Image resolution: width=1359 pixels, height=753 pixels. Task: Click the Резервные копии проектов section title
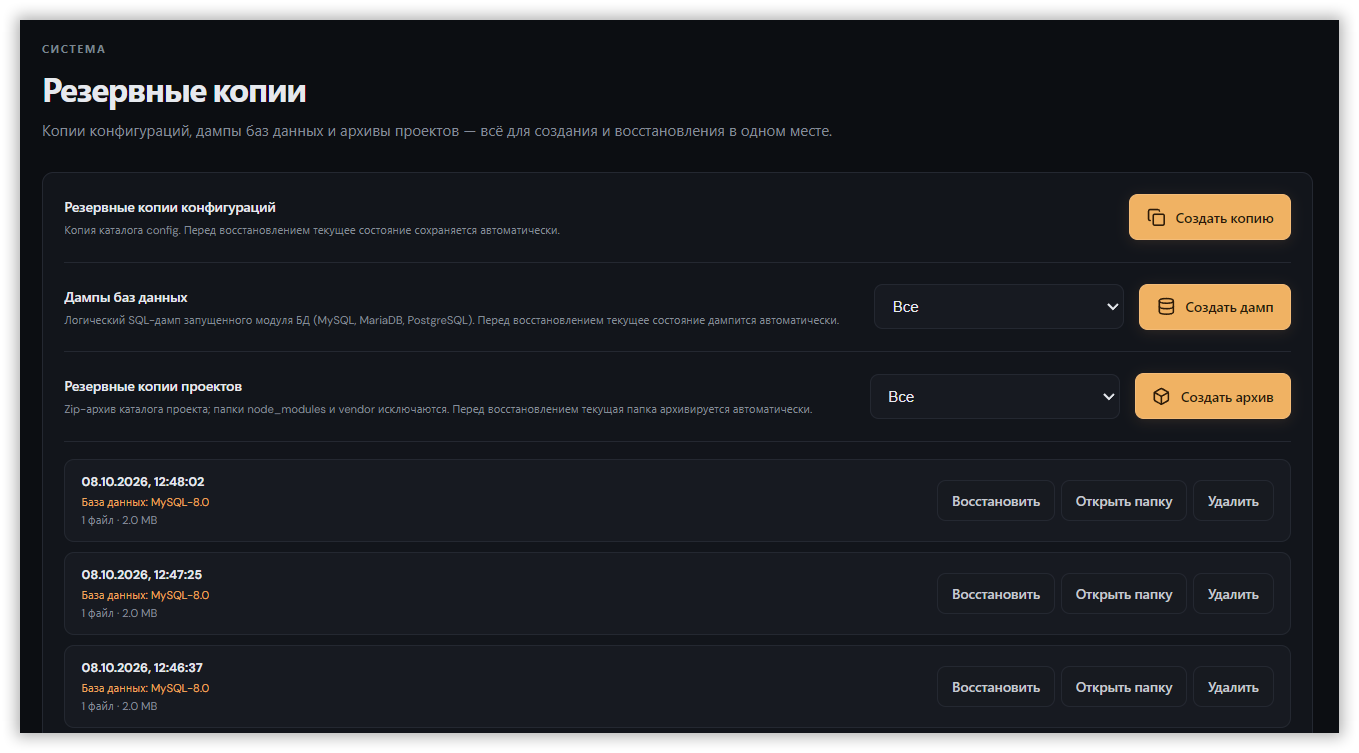pyautogui.click(x=153, y=387)
